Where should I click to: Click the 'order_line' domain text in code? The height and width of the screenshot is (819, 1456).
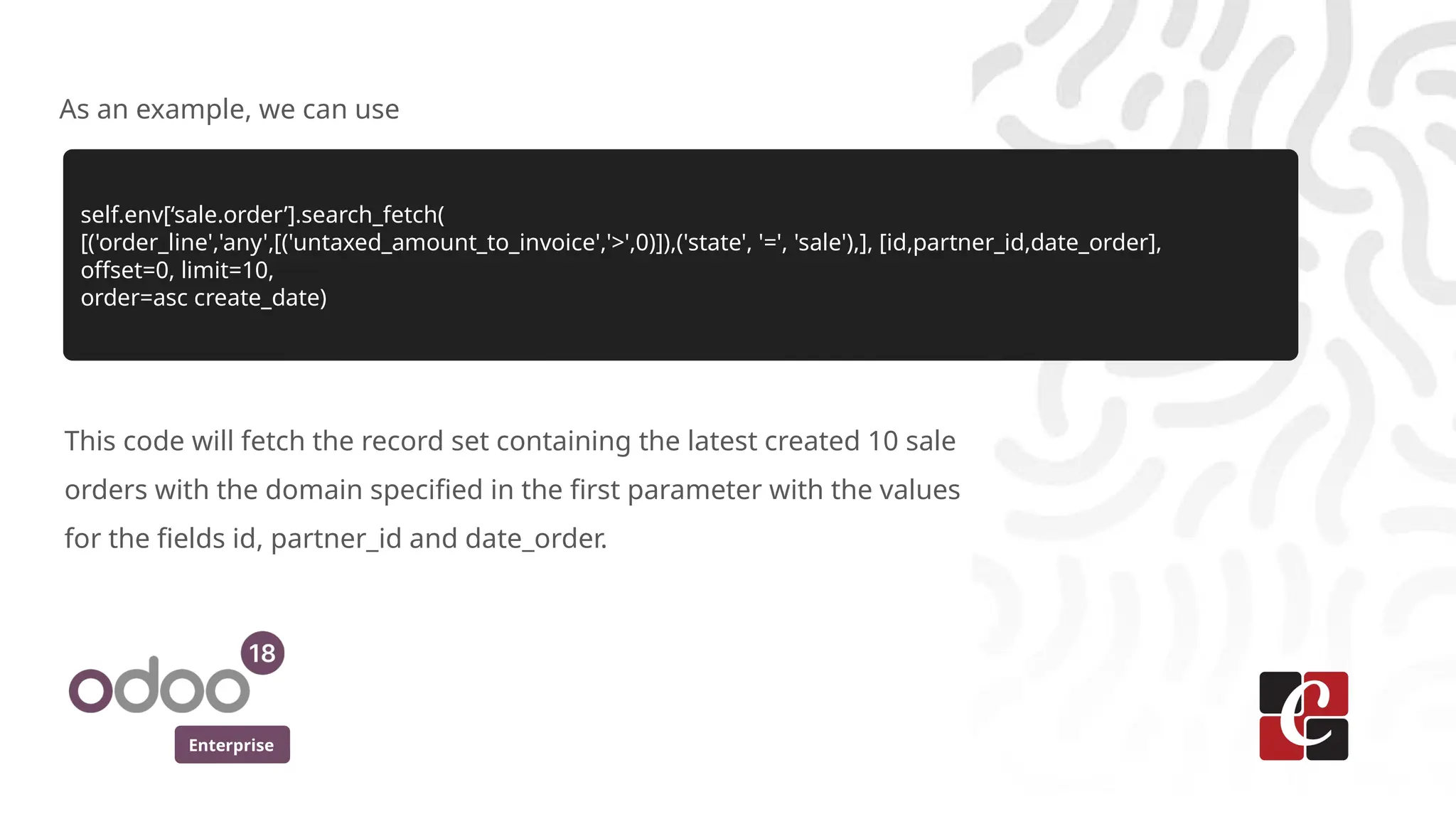[x=152, y=243]
